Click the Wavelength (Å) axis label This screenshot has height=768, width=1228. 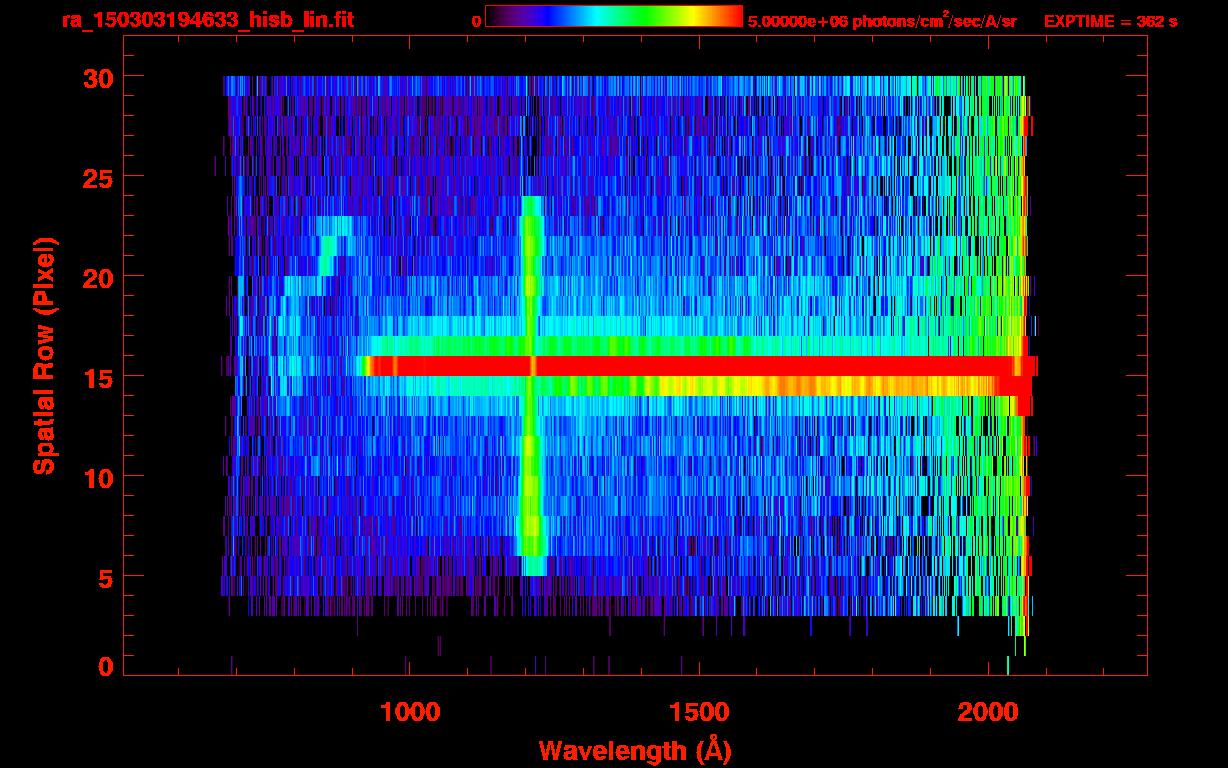pyautogui.click(x=636, y=750)
